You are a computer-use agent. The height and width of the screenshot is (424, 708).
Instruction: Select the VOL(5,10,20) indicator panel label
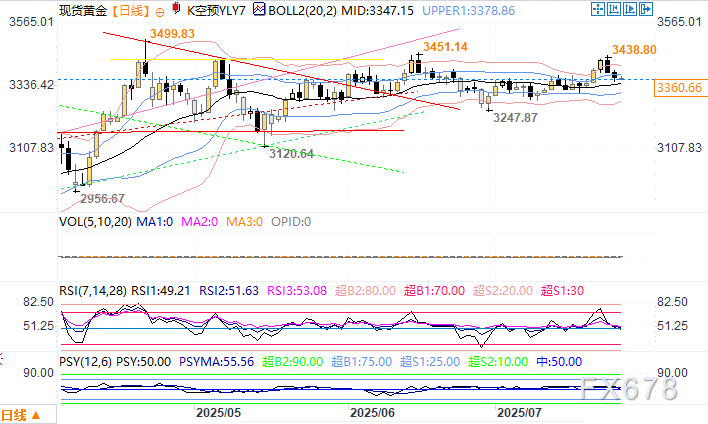click(x=97, y=222)
